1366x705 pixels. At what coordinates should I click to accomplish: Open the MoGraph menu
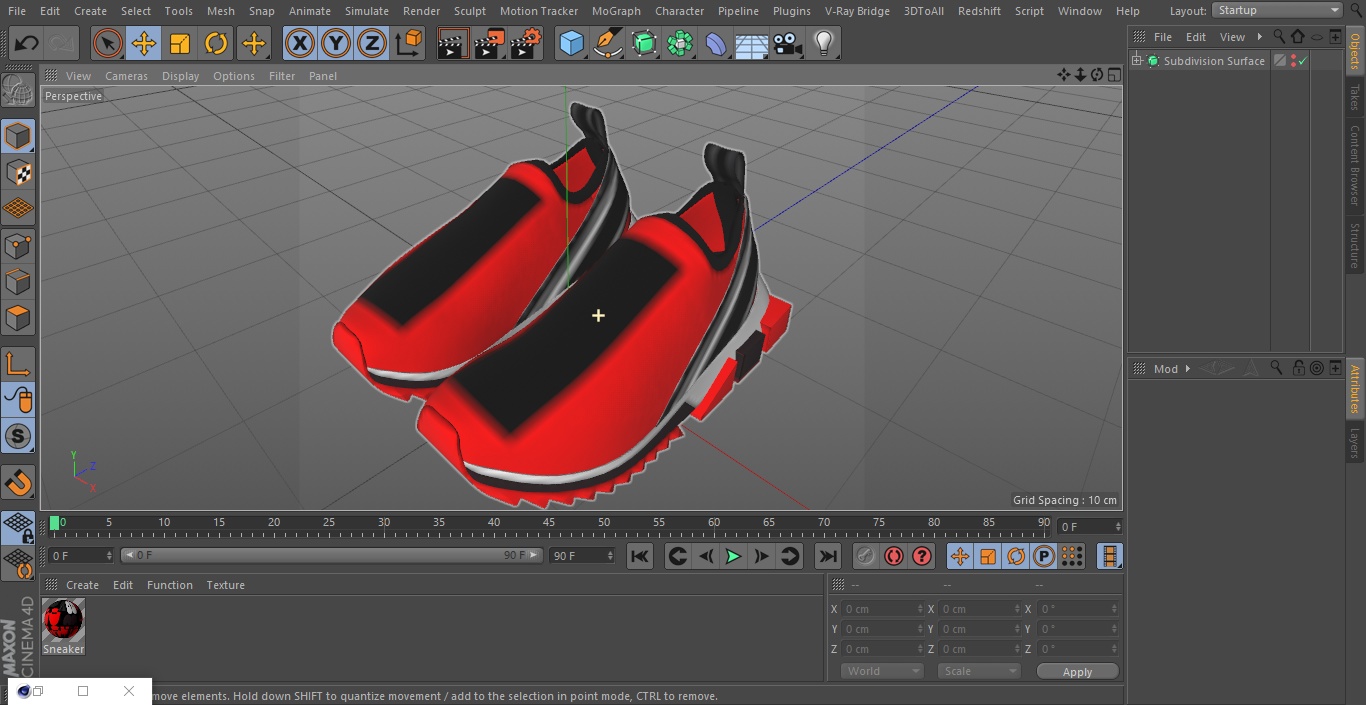616,11
